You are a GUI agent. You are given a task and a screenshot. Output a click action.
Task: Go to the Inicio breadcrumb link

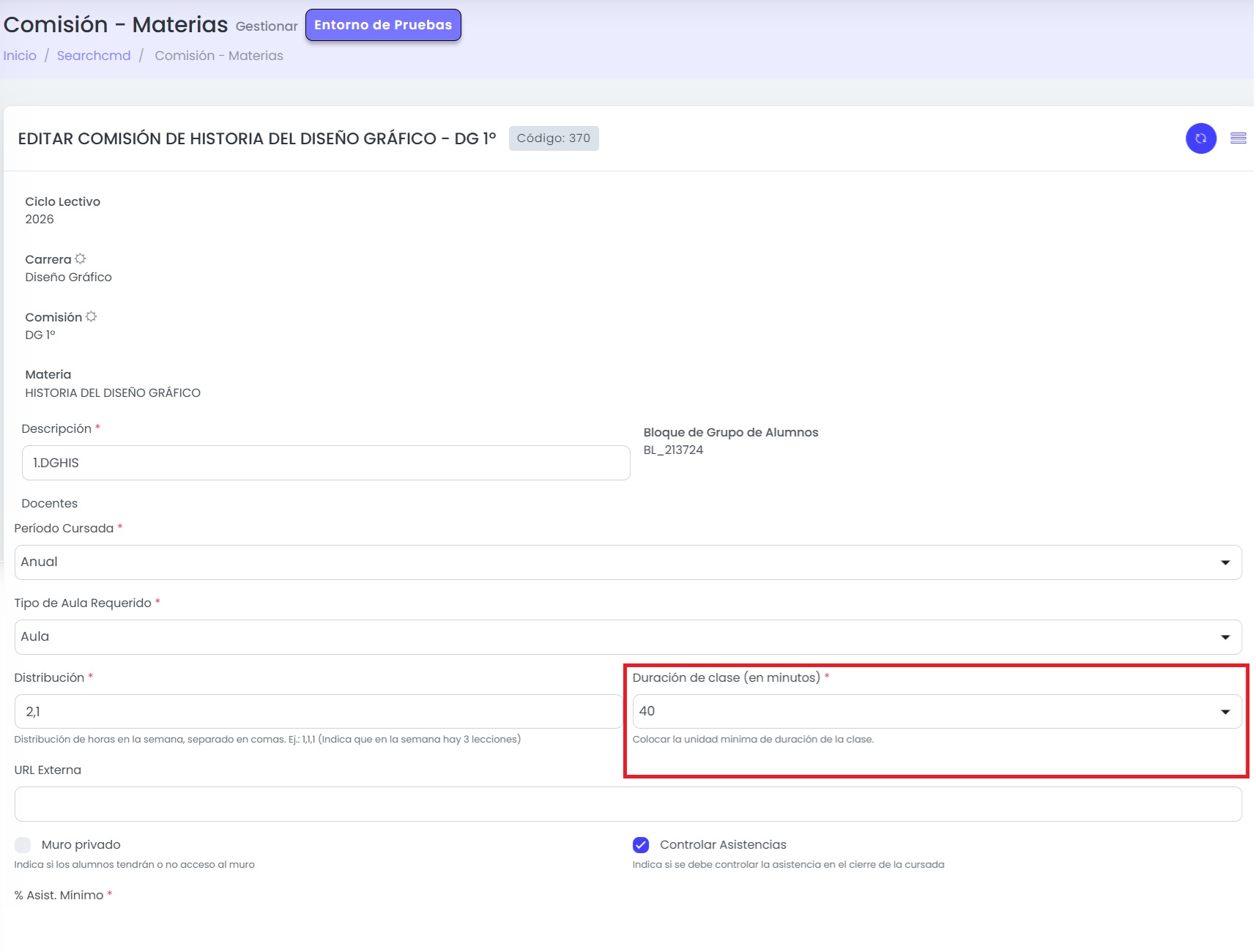[x=20, y=56]
